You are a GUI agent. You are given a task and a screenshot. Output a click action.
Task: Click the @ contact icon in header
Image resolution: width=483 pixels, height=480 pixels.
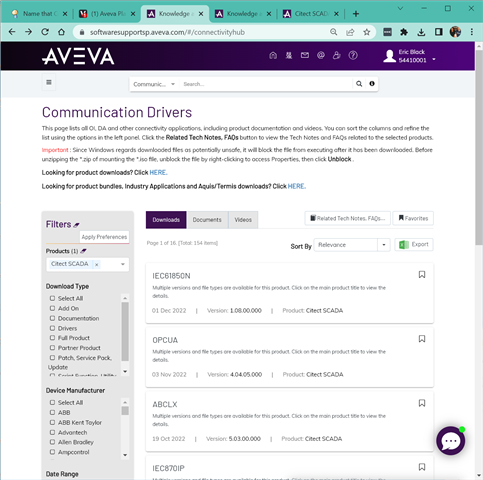tap(321, 55)
